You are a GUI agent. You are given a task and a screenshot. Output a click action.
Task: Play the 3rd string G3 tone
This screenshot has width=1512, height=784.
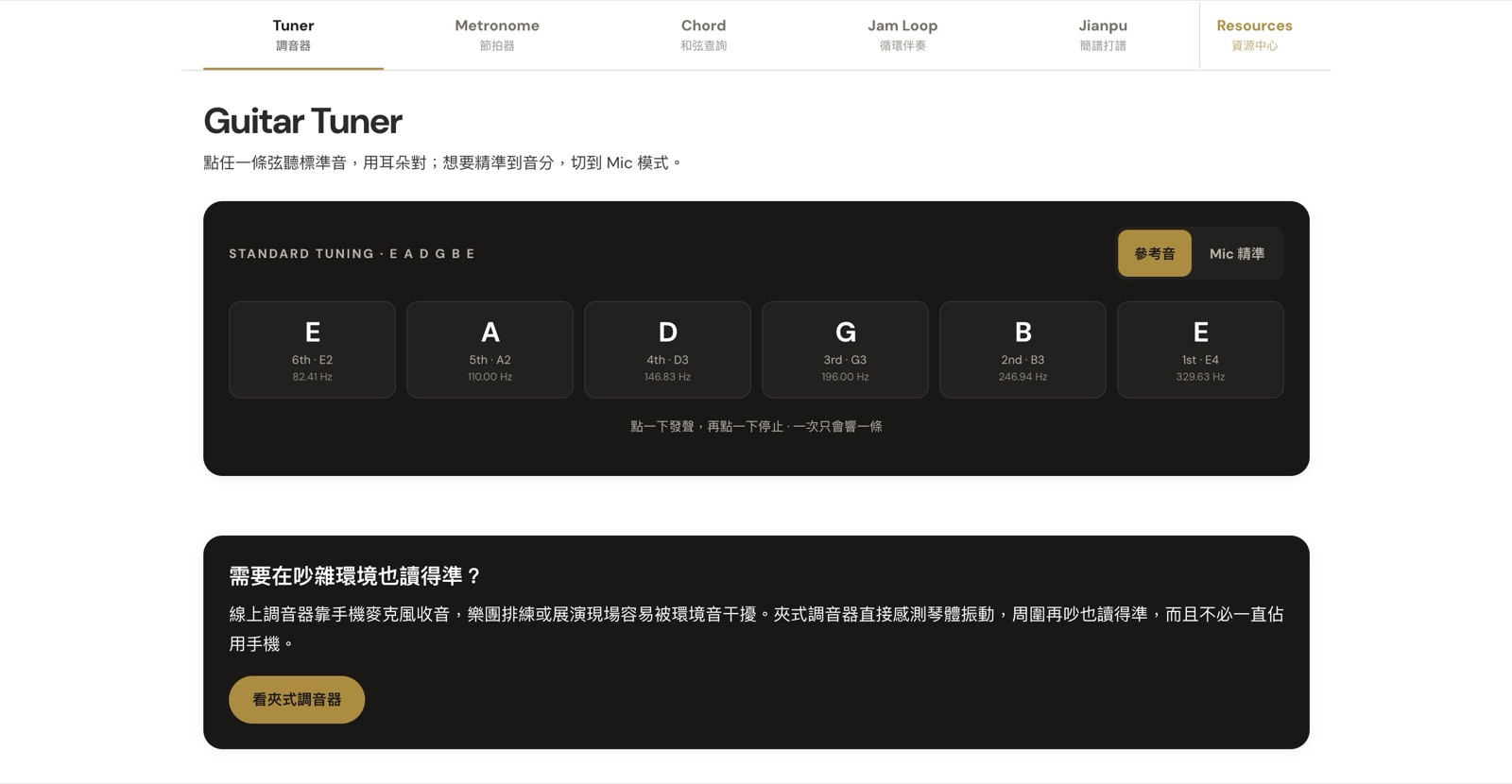tap(845, 349)
